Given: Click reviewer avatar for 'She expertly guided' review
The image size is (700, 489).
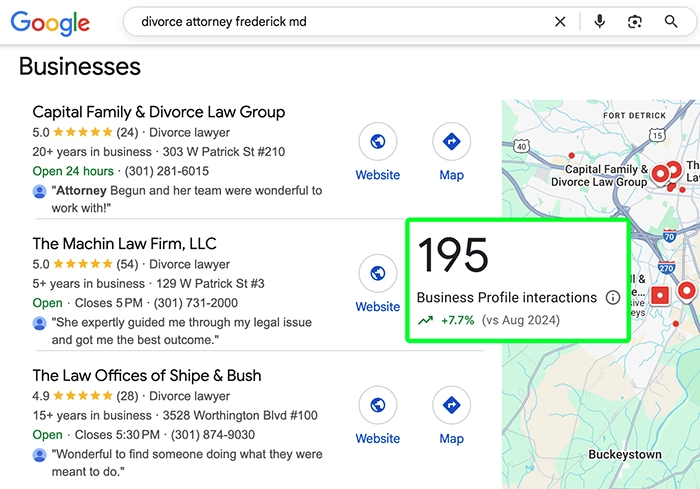Looking at the screenshot, I should point(39,323).
